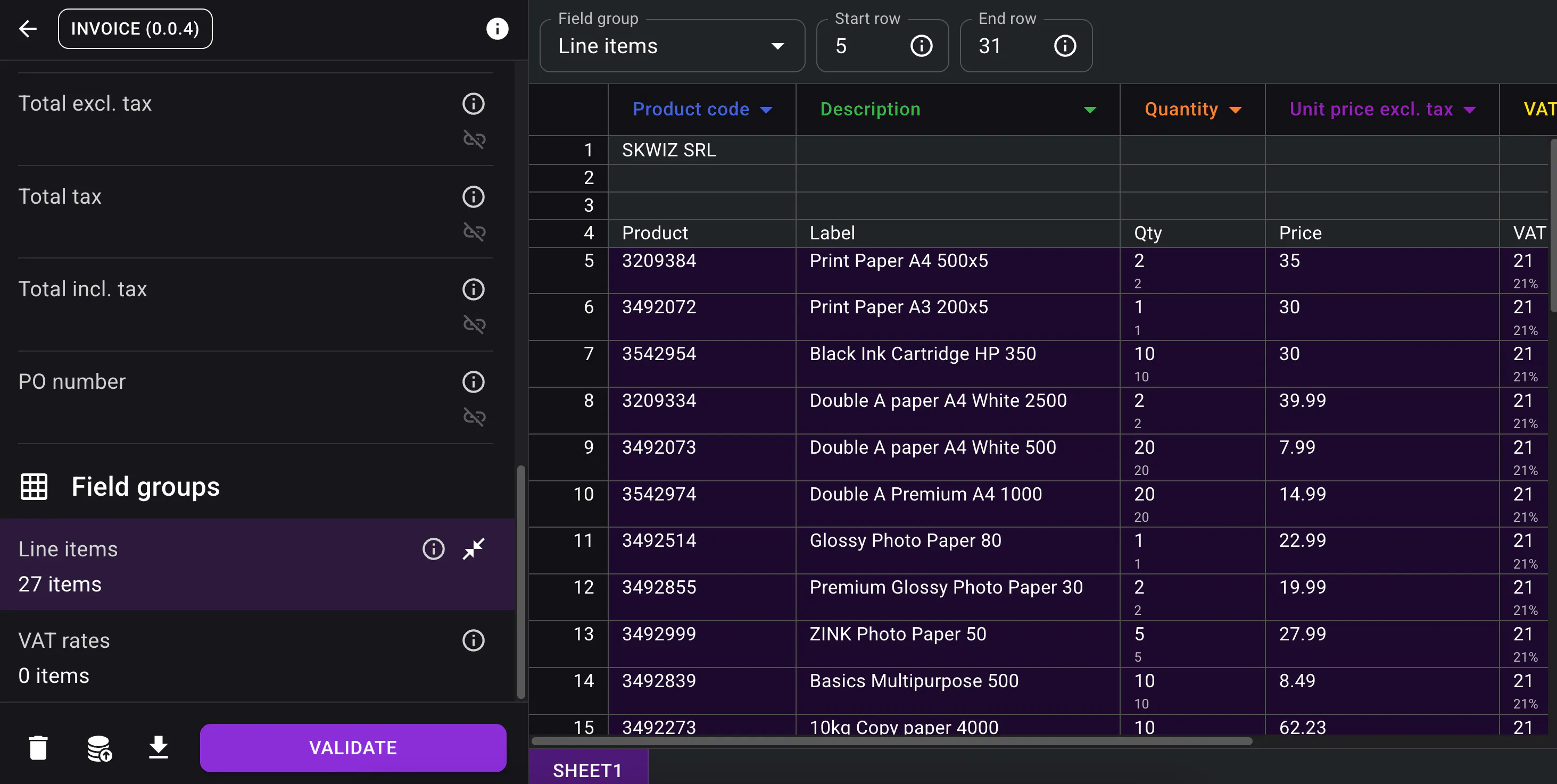Open the Quantity column dropdown
The width and height of the screenshot is (1557, 784).
[1235, 110]
